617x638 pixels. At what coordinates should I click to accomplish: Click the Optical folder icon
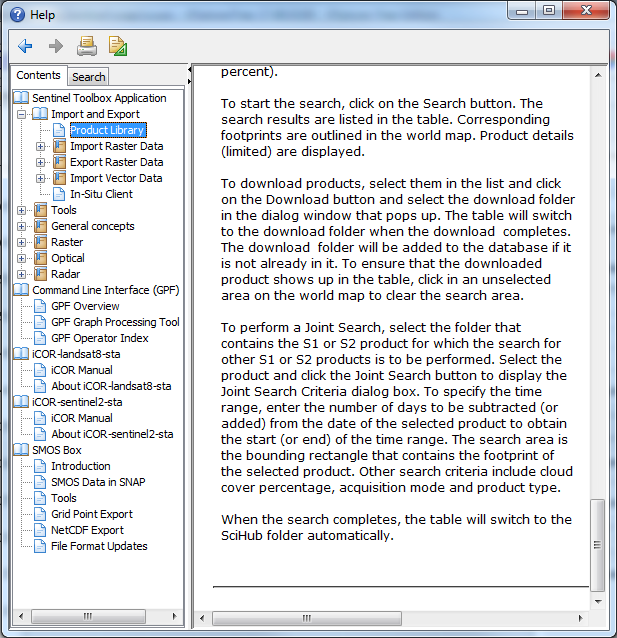click(x=40, y=258)
